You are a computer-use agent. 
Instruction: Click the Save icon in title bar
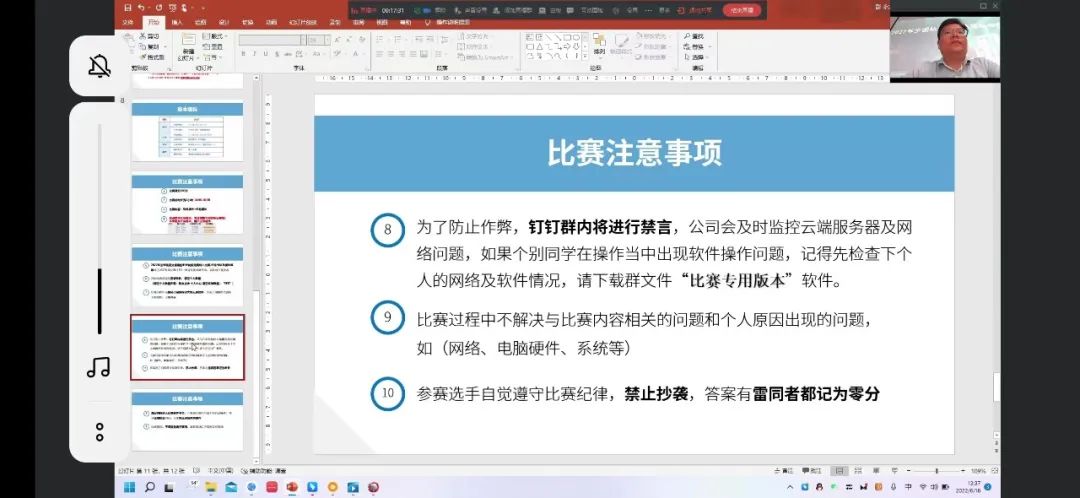click(127, 8)
